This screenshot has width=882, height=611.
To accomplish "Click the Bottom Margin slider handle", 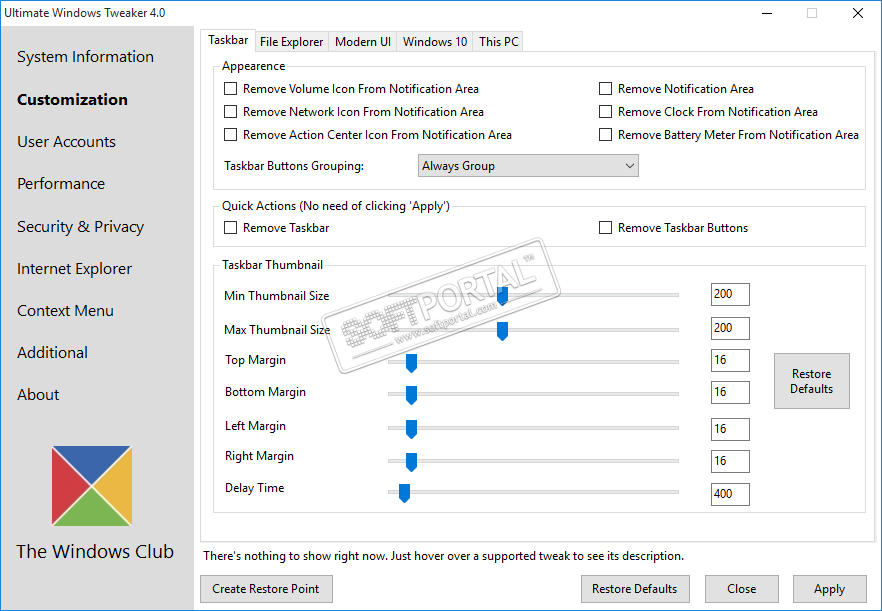I will 411,396.
